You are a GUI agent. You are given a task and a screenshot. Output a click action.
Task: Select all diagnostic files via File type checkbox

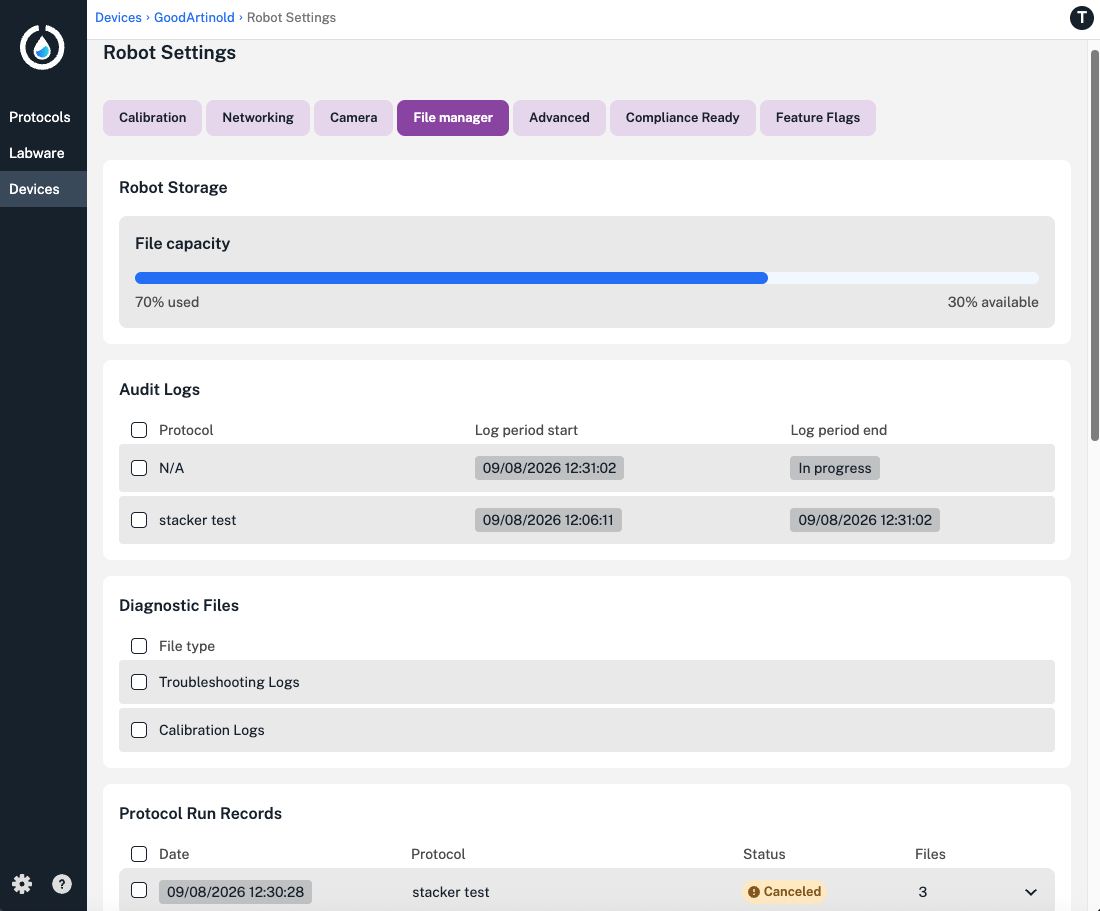139,646
